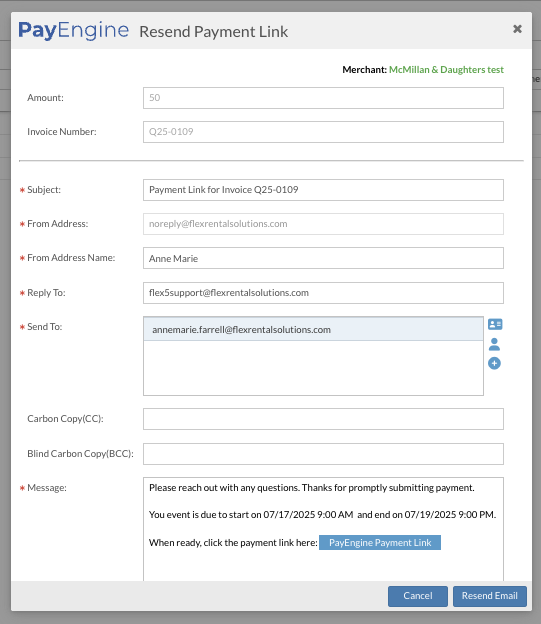Open the contact card picker icon

click(x=495, y=324)
